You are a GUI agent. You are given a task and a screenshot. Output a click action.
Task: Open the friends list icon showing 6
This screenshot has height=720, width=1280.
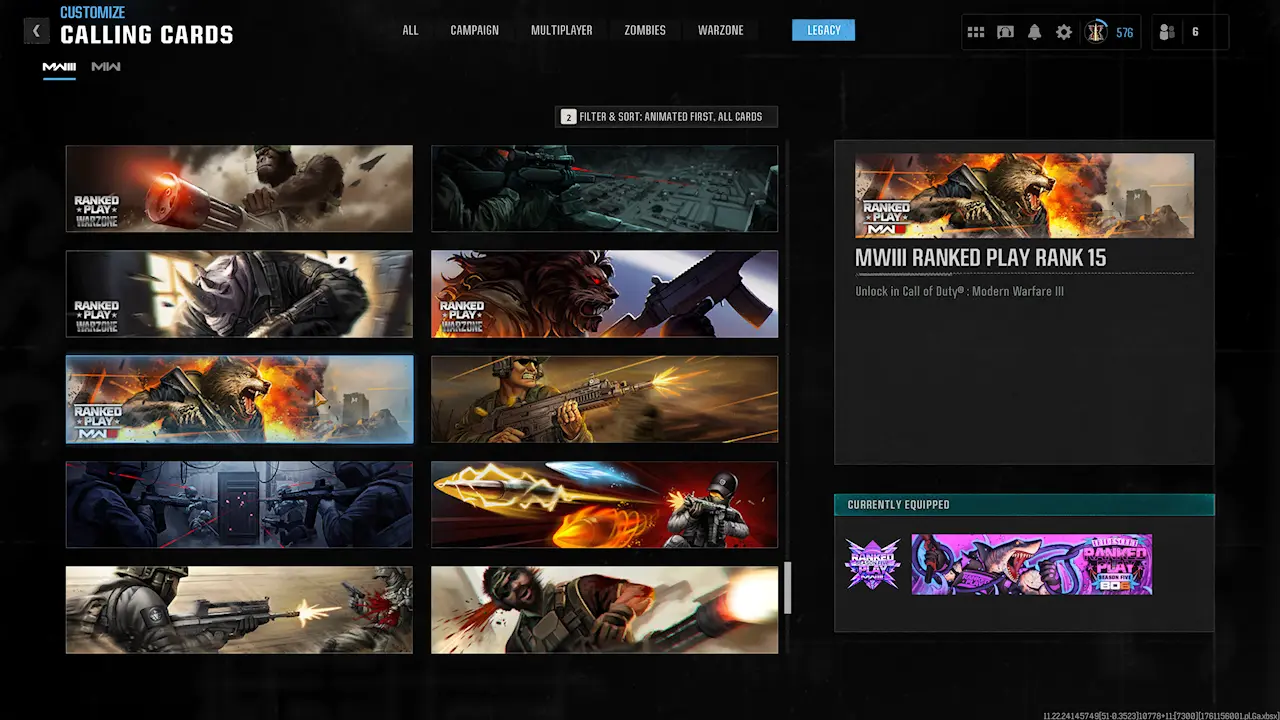(1167, 32)
